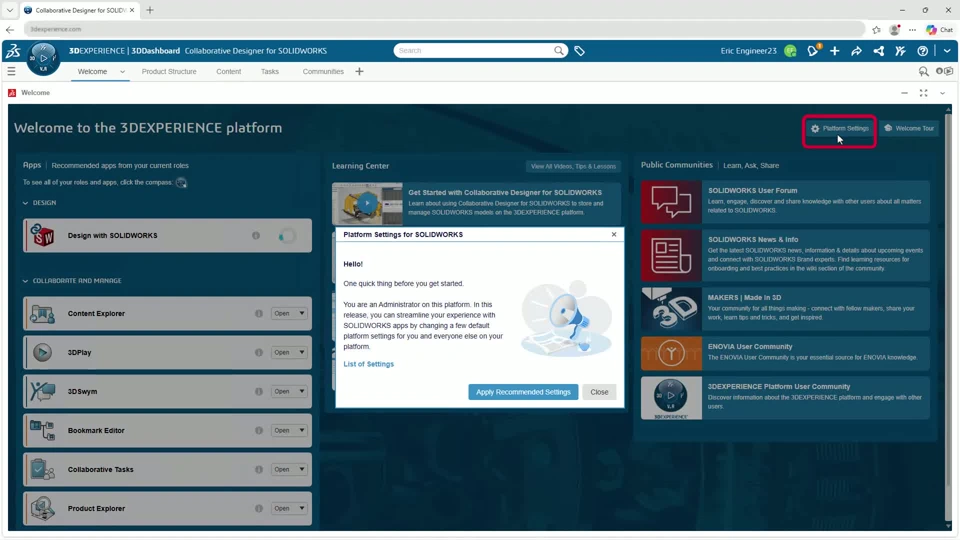960x540 pixels.
Task: Click info icon for Content Explorer
Action: pyautogui.click(x=259, y=313)
